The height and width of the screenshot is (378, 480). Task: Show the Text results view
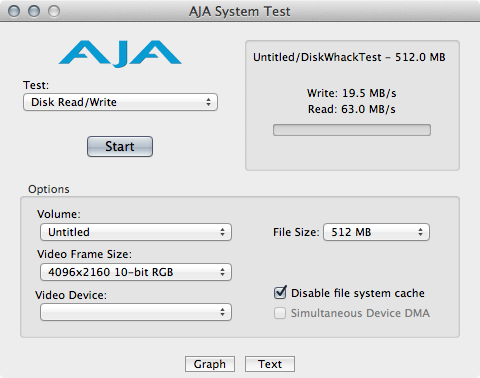pos(270,364)
